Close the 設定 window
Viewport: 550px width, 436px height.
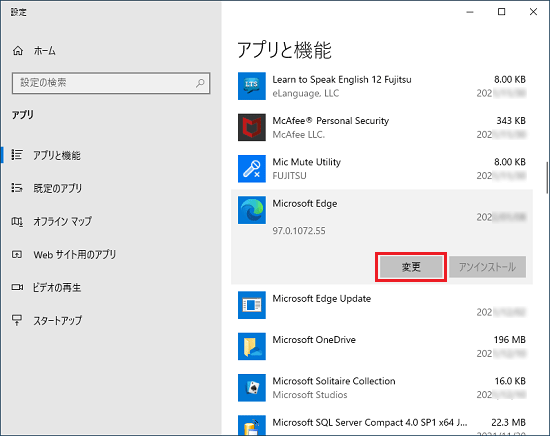(533, 12)
